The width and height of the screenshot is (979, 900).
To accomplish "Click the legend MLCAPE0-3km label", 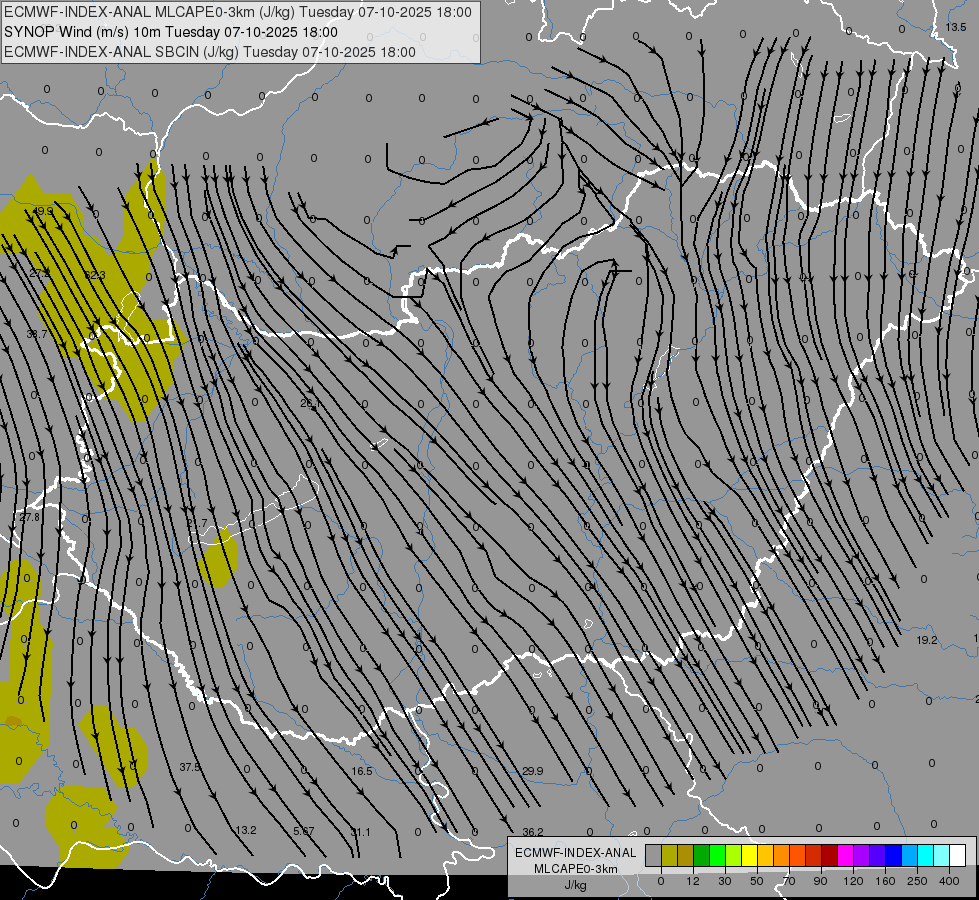I will click(575, 869).
